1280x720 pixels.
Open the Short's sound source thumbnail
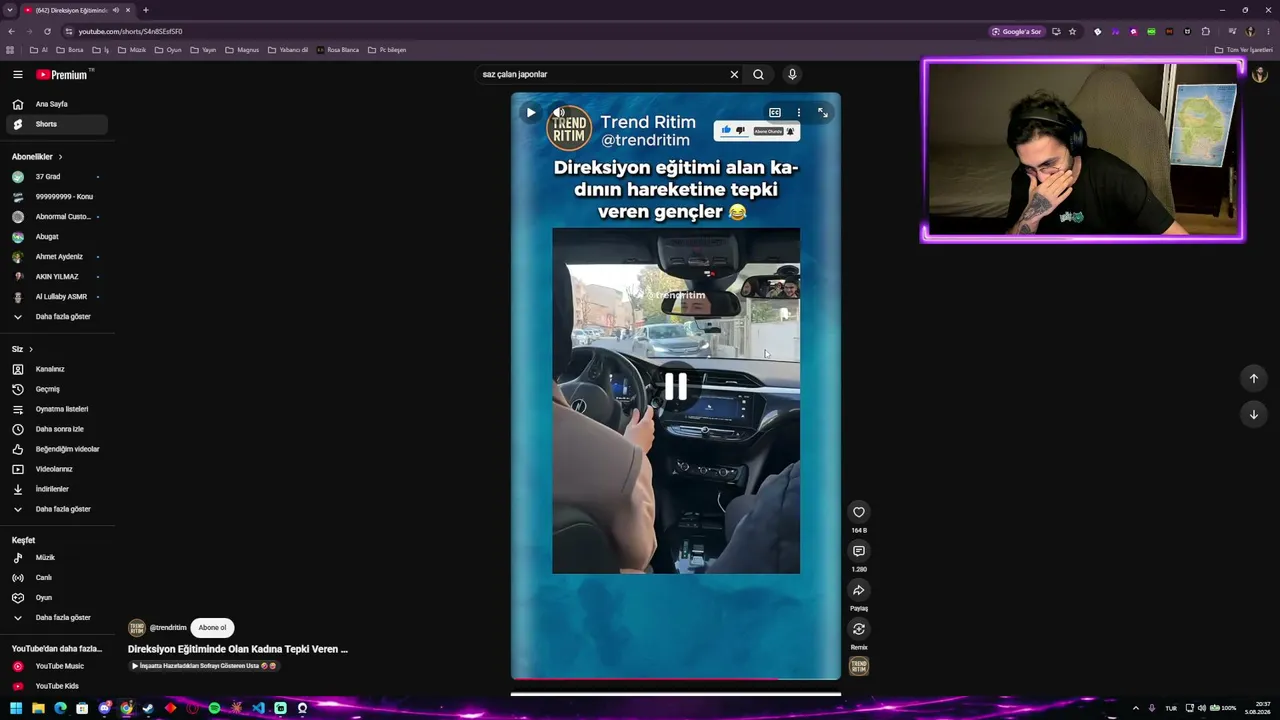(x=859, y=666)
